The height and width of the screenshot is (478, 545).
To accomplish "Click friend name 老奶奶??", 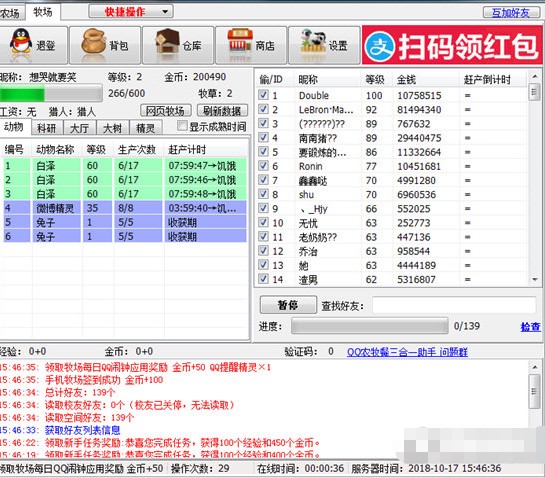I will [318, 237].
